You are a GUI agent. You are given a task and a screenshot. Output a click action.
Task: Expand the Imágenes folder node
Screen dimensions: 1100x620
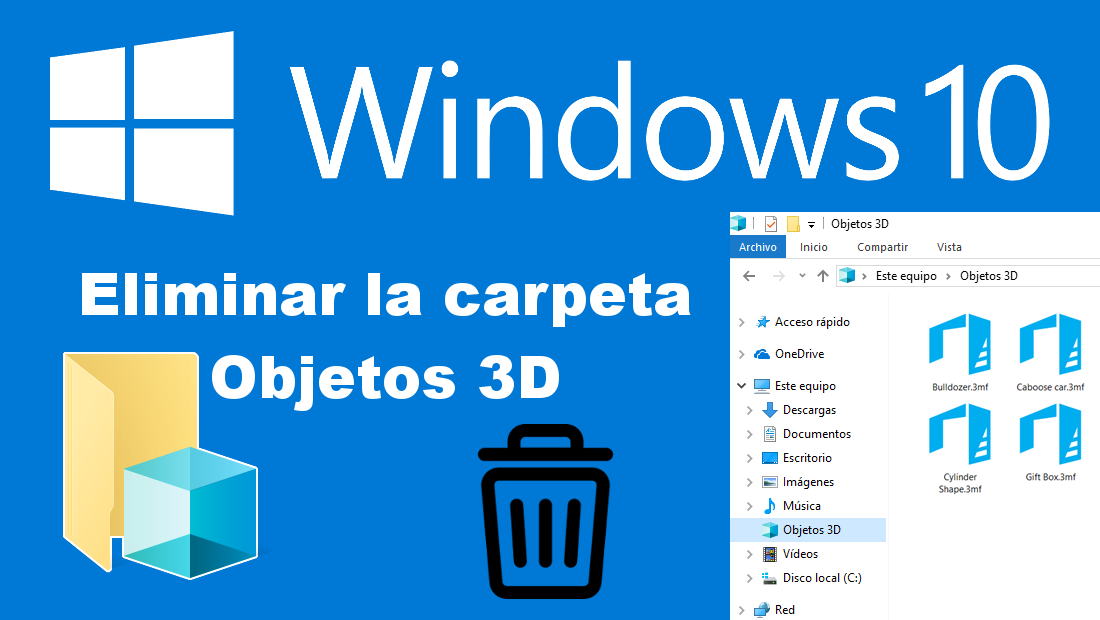coord(750,482)
